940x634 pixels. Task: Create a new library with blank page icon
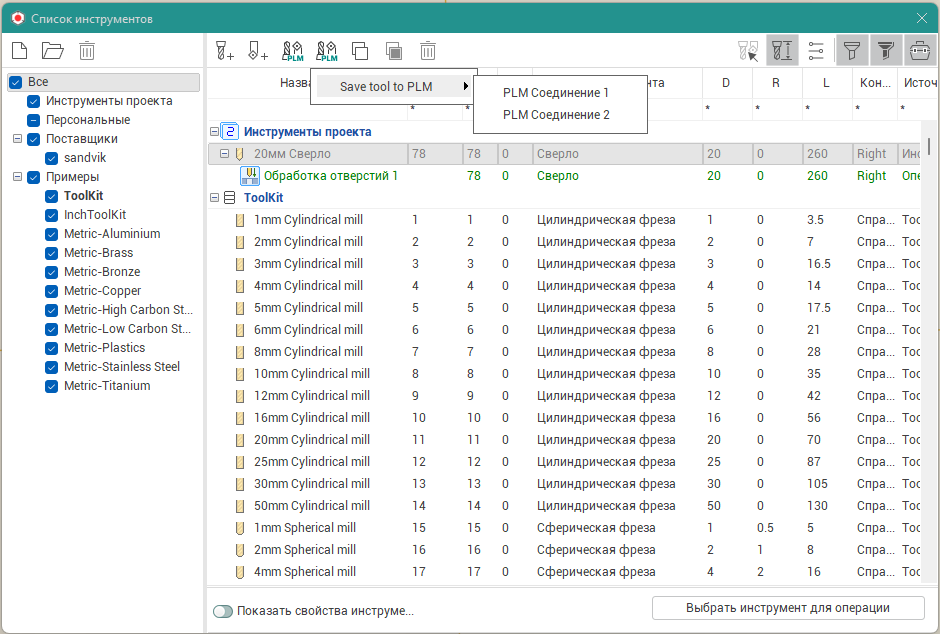(19, 50)
